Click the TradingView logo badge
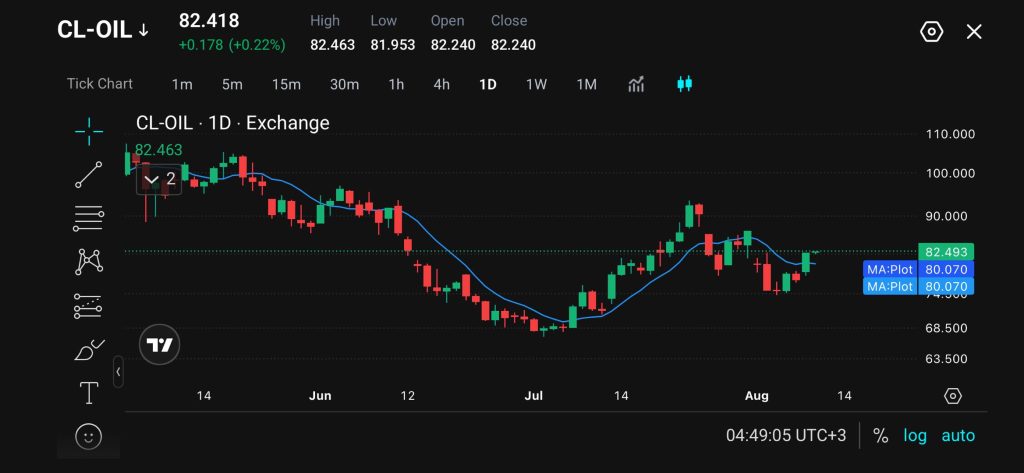Image resolution: width=1024 pixels, height=473 pixels. point(159,344)
